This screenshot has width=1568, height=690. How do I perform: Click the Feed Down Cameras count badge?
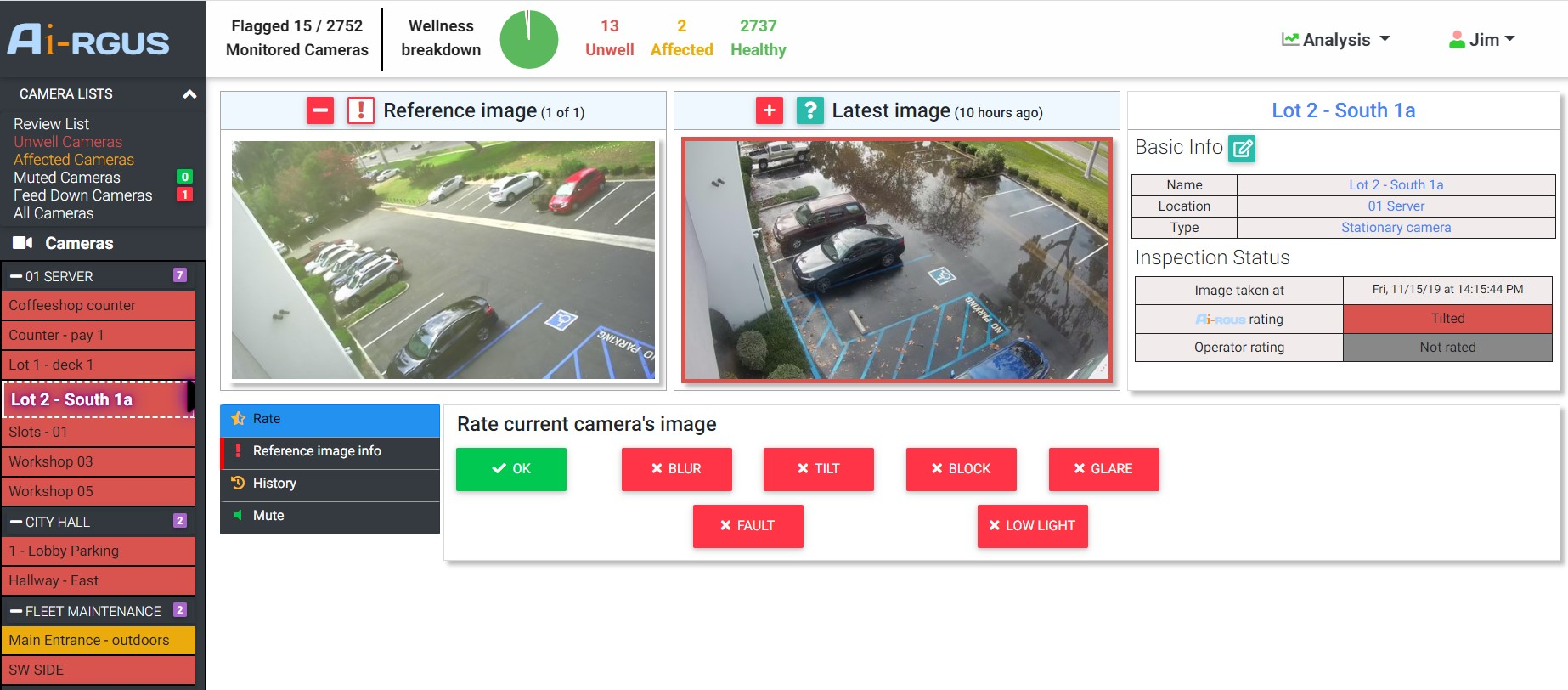pyautogui.click(x=184, y=195)
